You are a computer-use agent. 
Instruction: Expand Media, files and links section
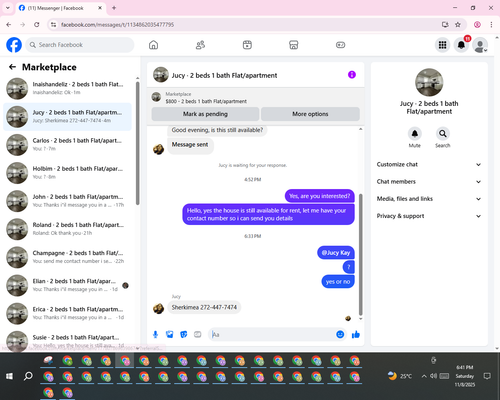coord(429,199)
